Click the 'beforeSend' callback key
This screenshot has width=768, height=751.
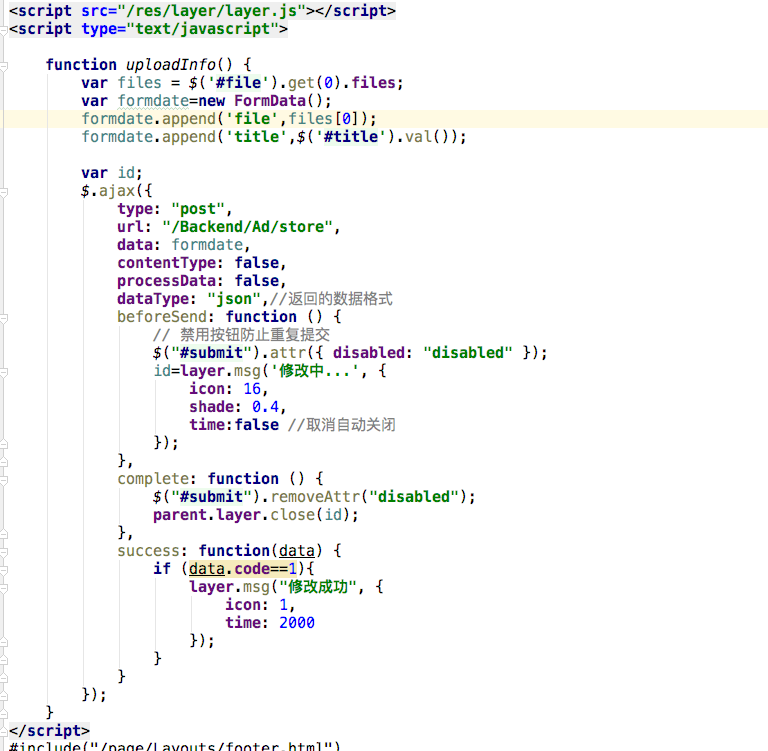[162, 317]
